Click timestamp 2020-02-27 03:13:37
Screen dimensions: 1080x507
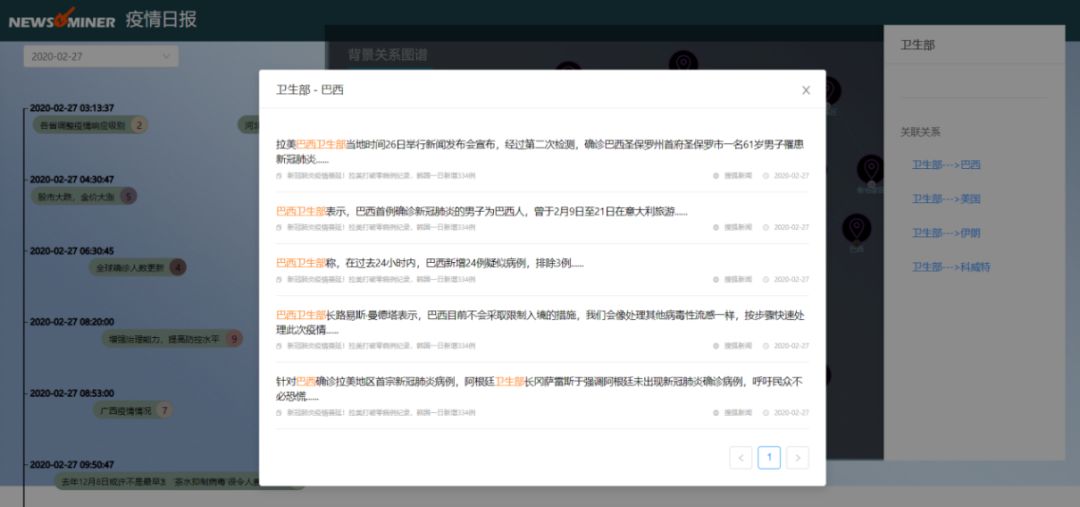tap(72, 108)
